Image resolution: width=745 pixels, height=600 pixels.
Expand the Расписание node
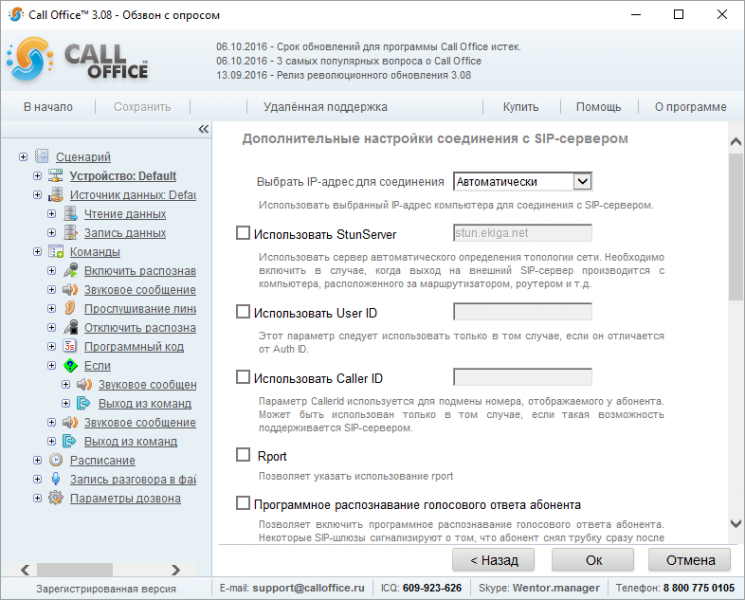pos(38,460)
